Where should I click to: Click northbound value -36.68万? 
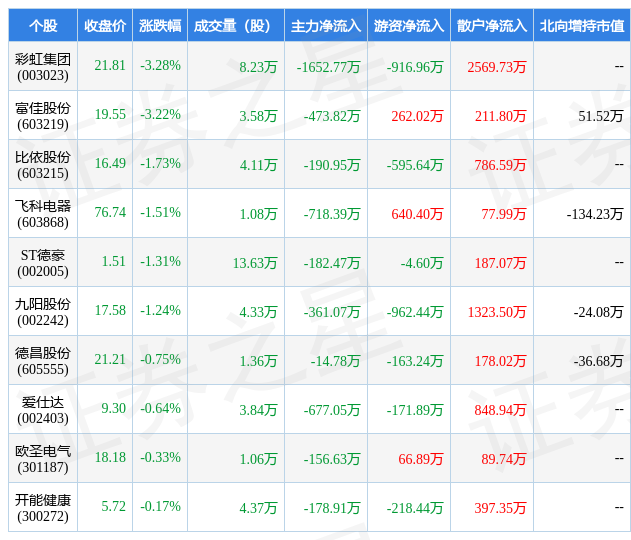pyautogui.click(x=598, y=361)
